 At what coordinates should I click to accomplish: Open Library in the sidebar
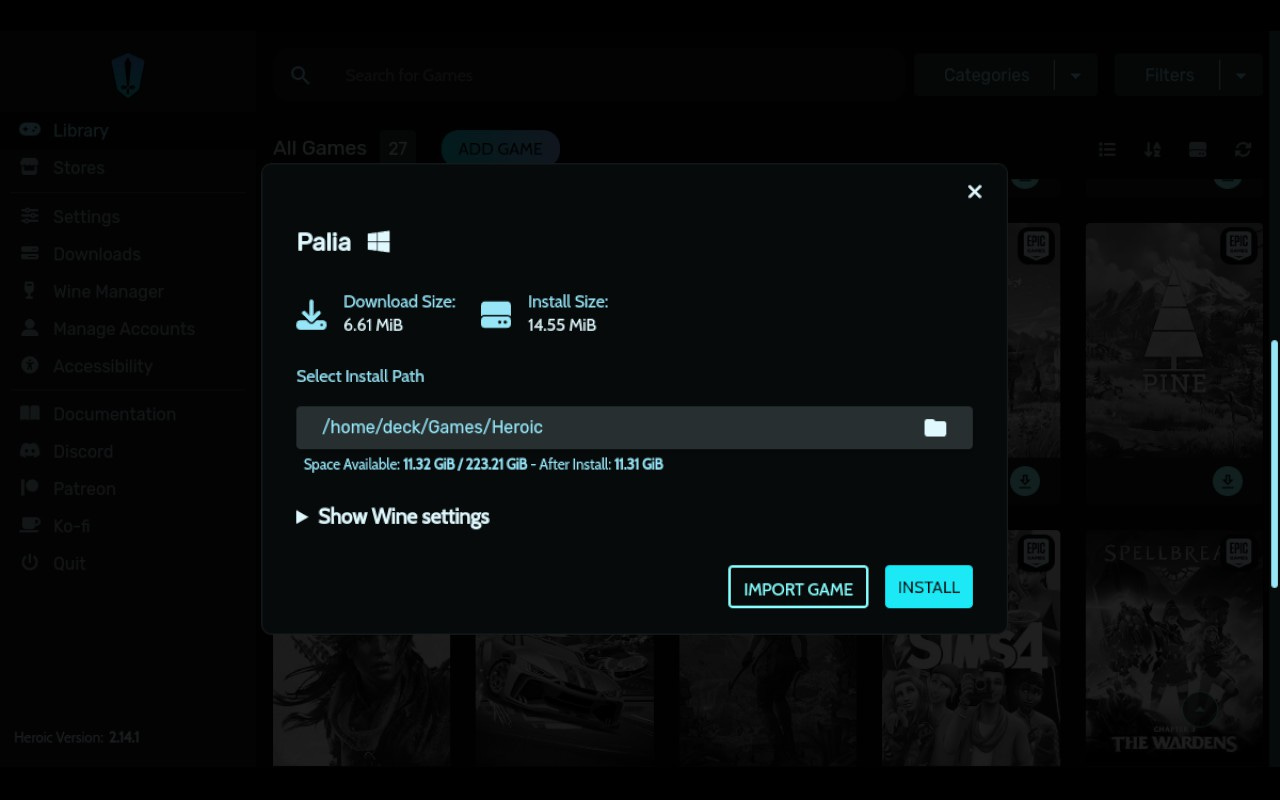[x=80, y=130]
